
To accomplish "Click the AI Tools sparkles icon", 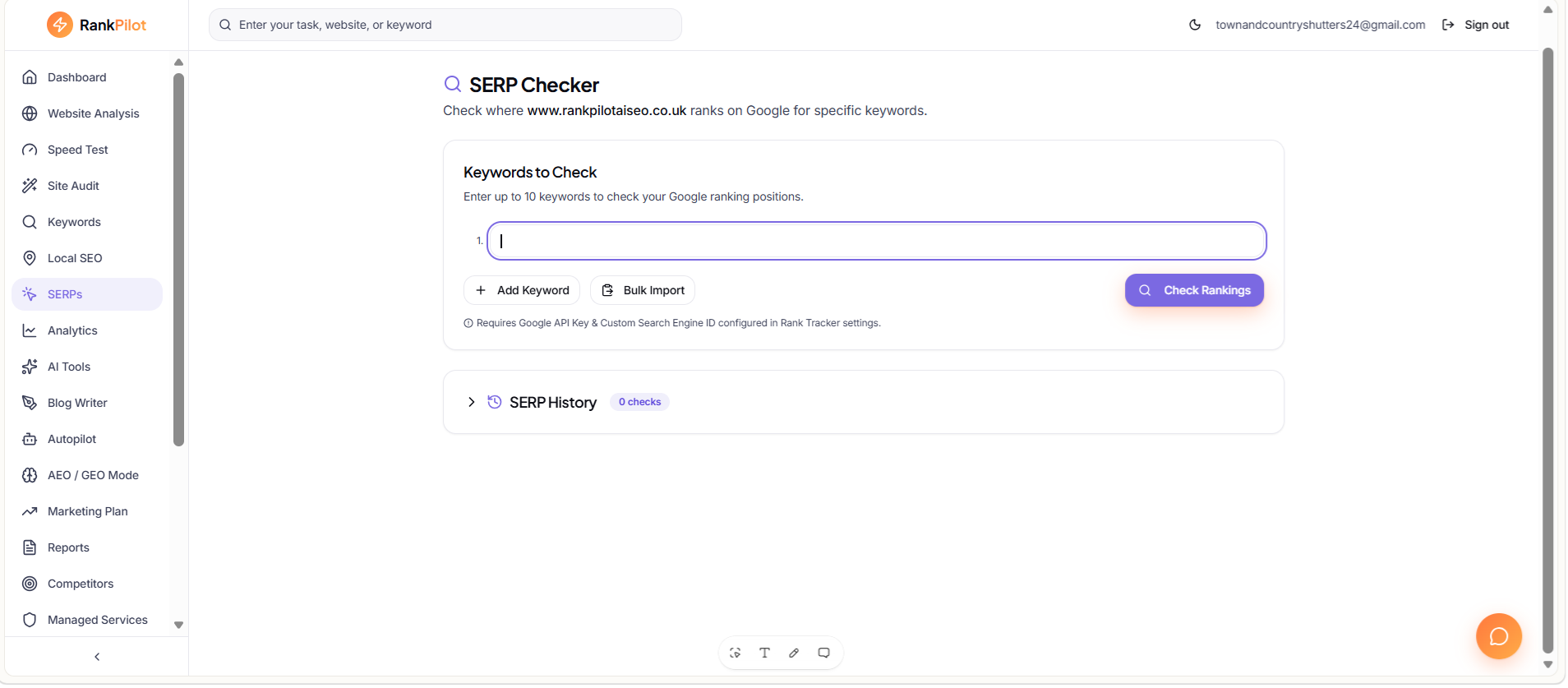I will point(30,367).
